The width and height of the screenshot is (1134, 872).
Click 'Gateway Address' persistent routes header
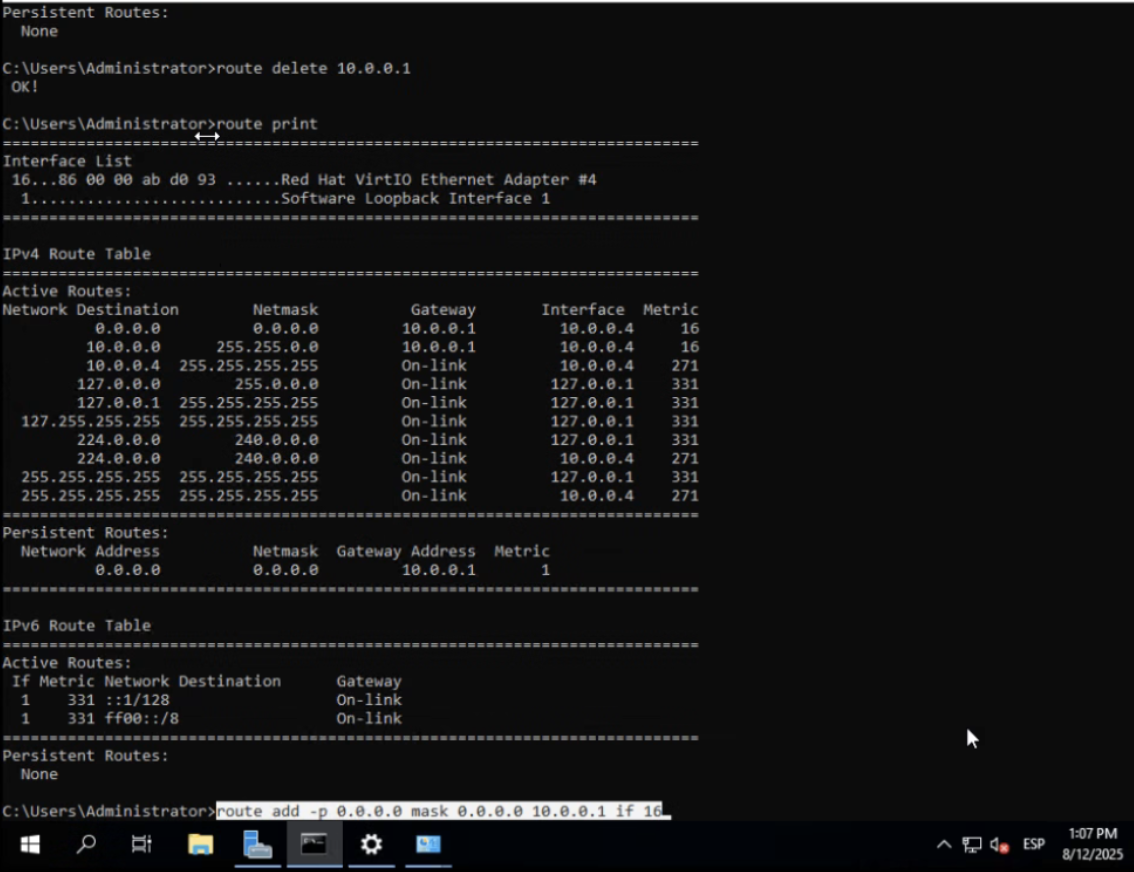coord(406,551)
